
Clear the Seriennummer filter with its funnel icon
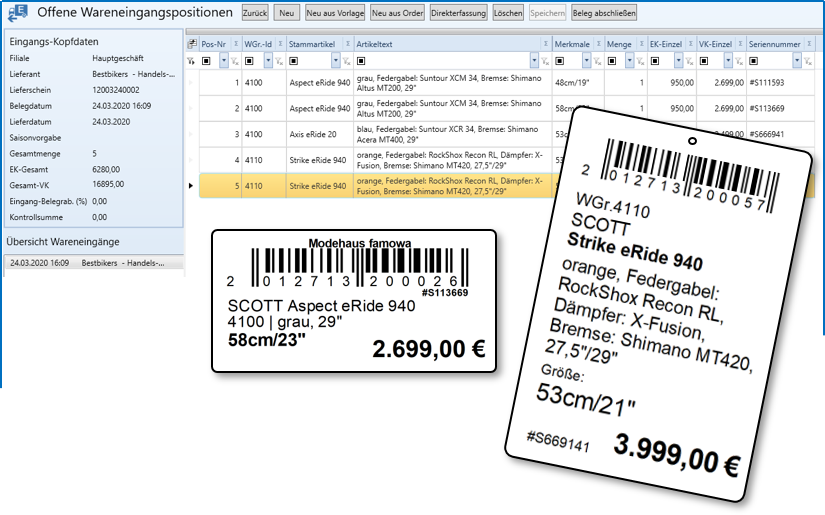[808, 62]
